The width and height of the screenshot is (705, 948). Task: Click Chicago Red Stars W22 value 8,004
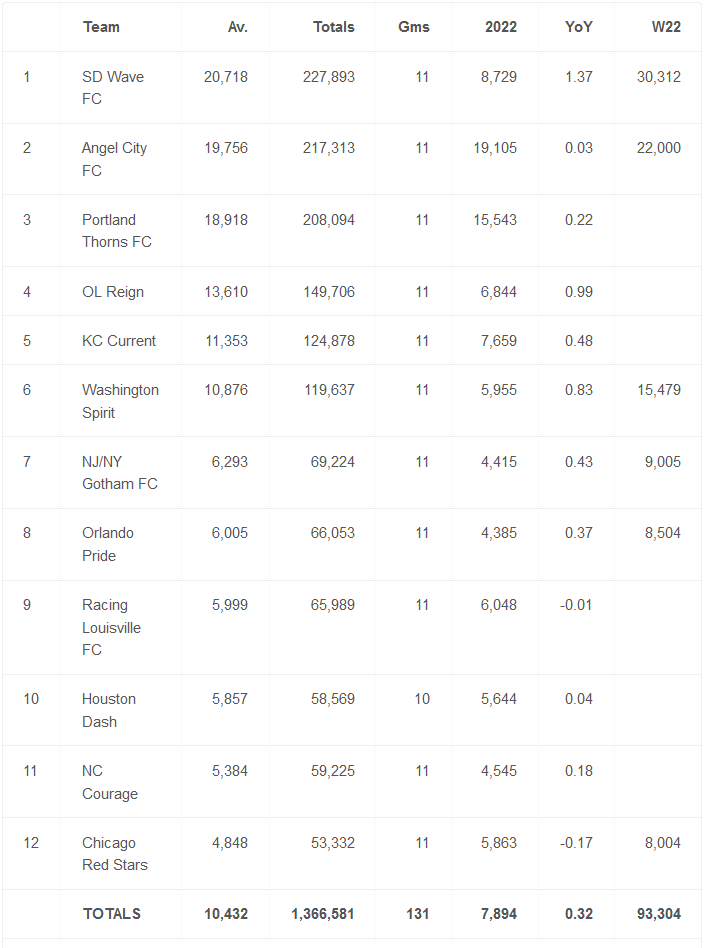coord(663,843)
